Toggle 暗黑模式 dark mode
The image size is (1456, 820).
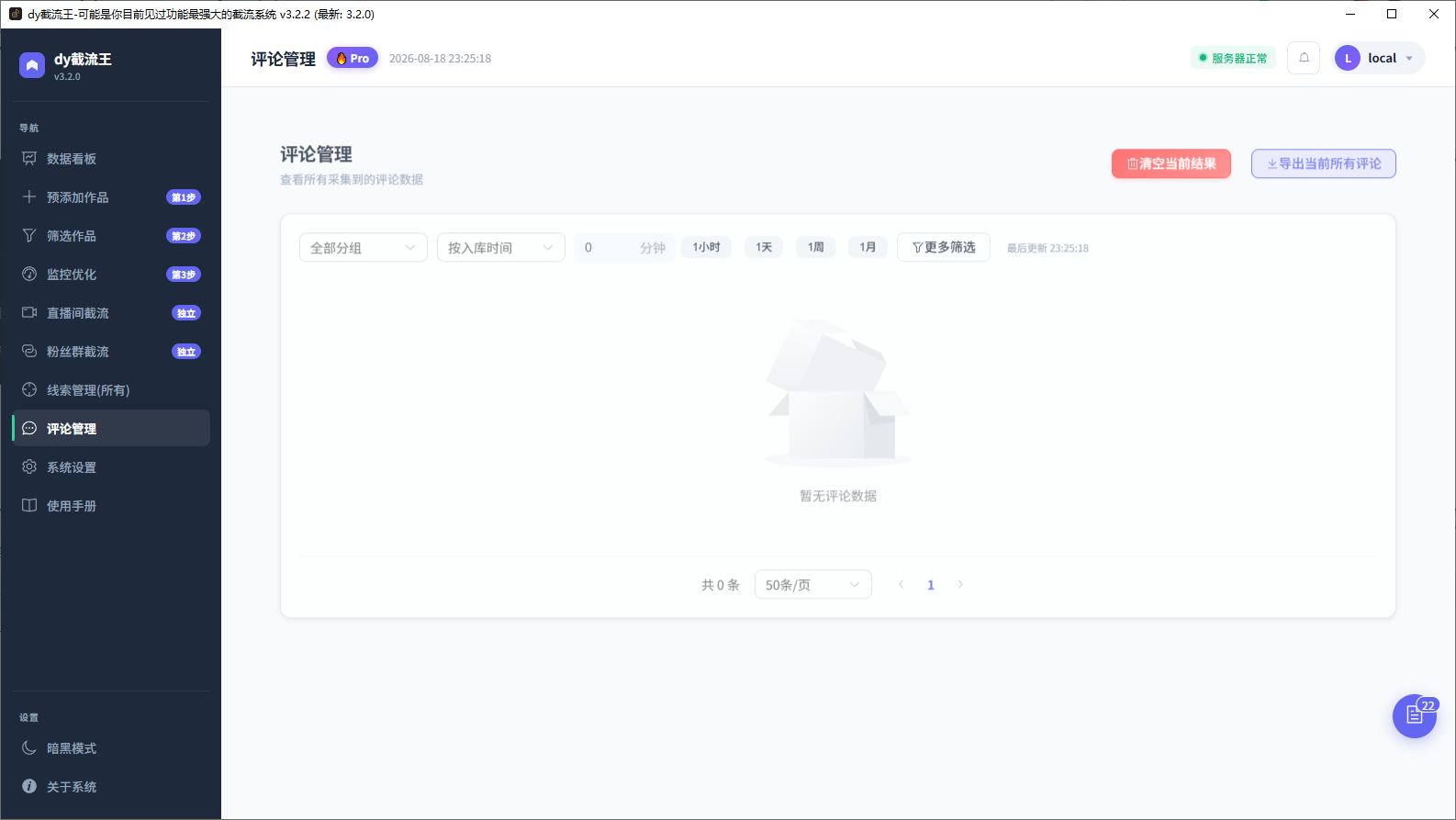(111, 748)
